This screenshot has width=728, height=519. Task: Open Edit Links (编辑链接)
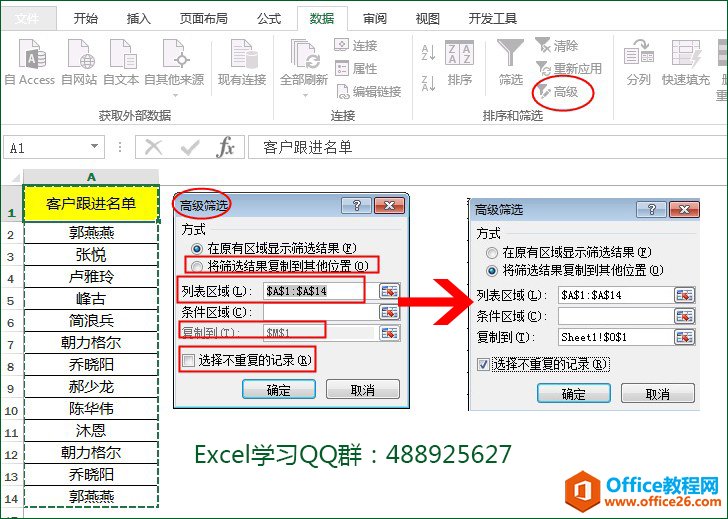tap(368, 91)
